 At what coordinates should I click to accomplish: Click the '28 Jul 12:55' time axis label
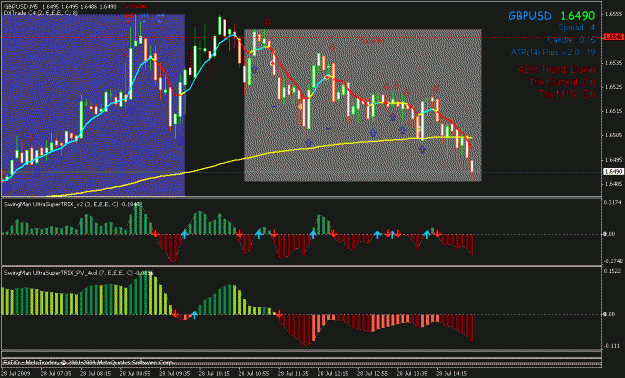[x=372, y=374]
